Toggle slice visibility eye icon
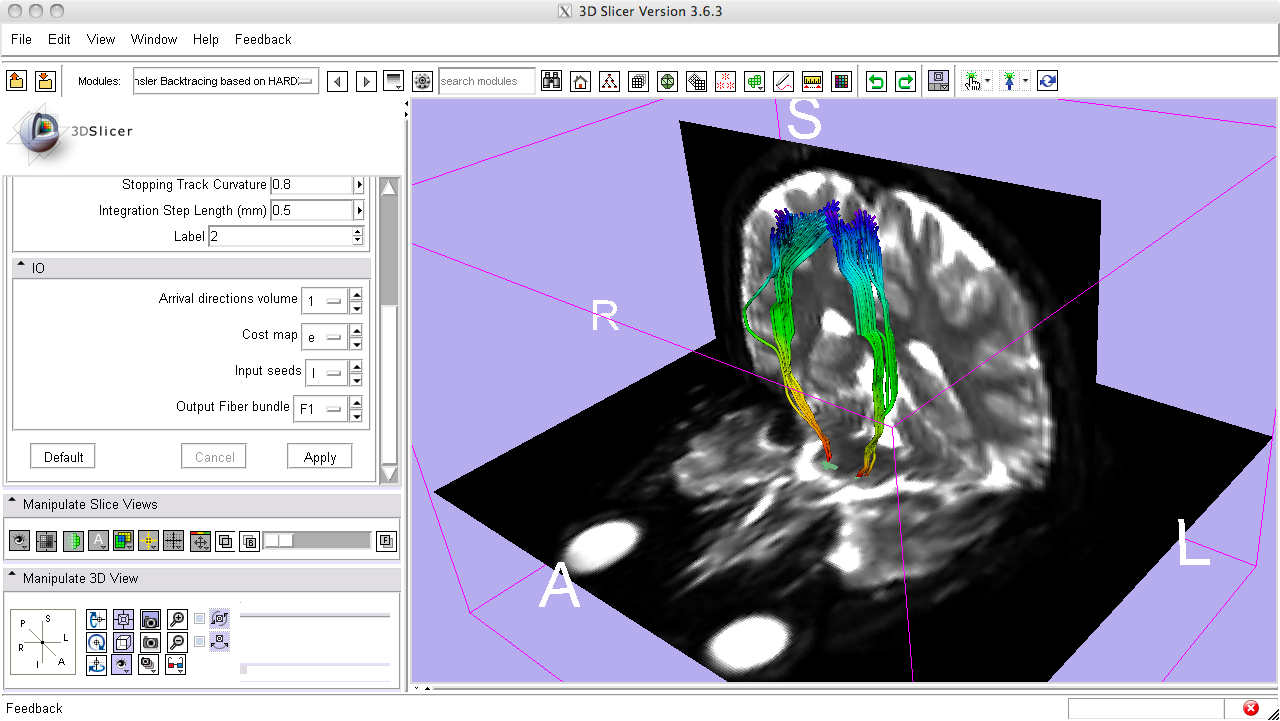Image resolution: width=1280 pixels, height=721 pixels. [20, 541]
